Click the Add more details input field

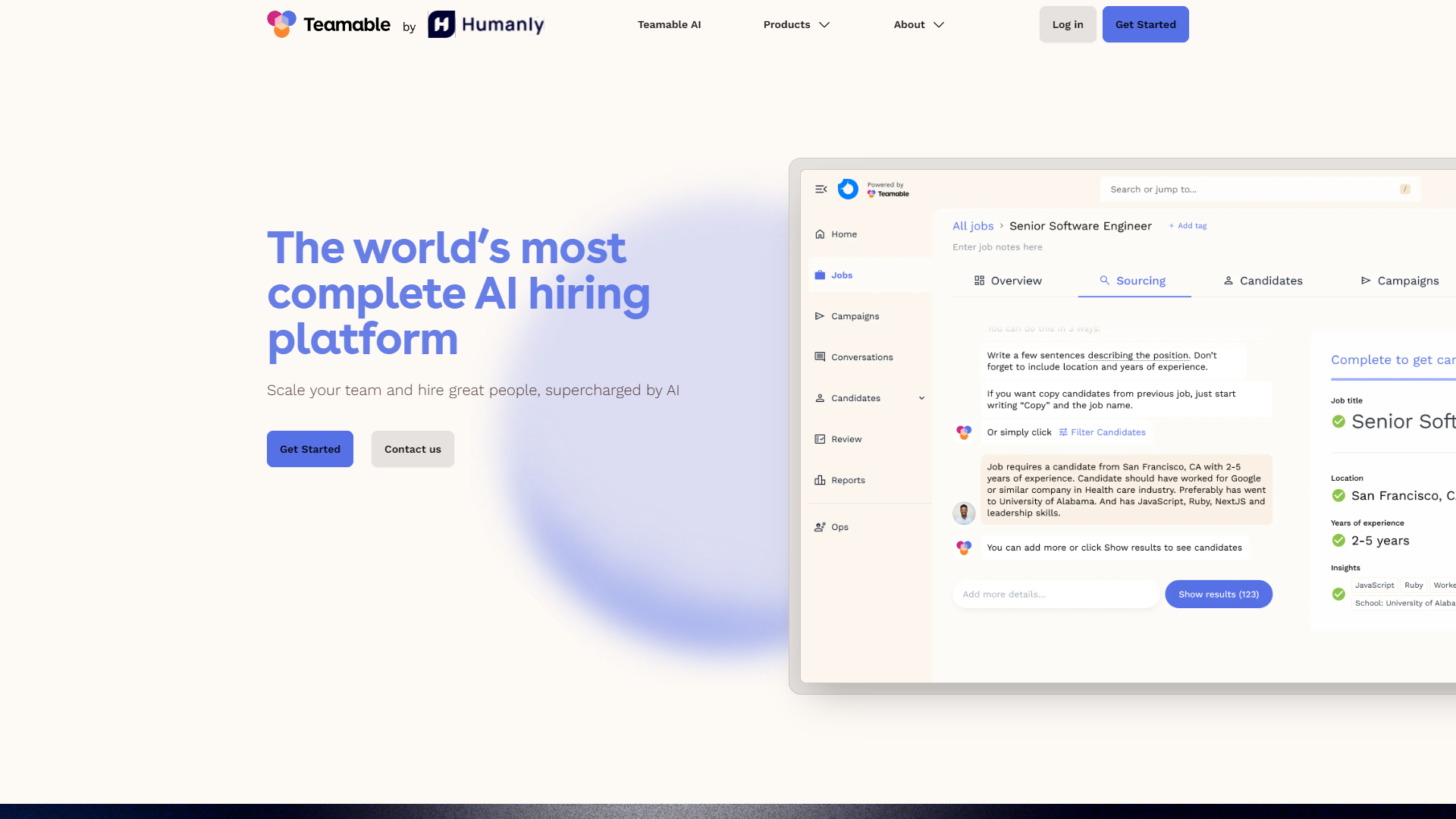pos(1056,595)
